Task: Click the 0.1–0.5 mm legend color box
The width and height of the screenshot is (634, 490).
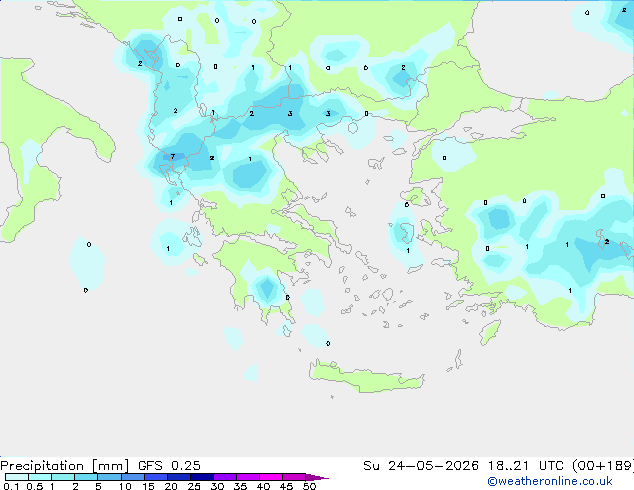Action: coord(17,477)
